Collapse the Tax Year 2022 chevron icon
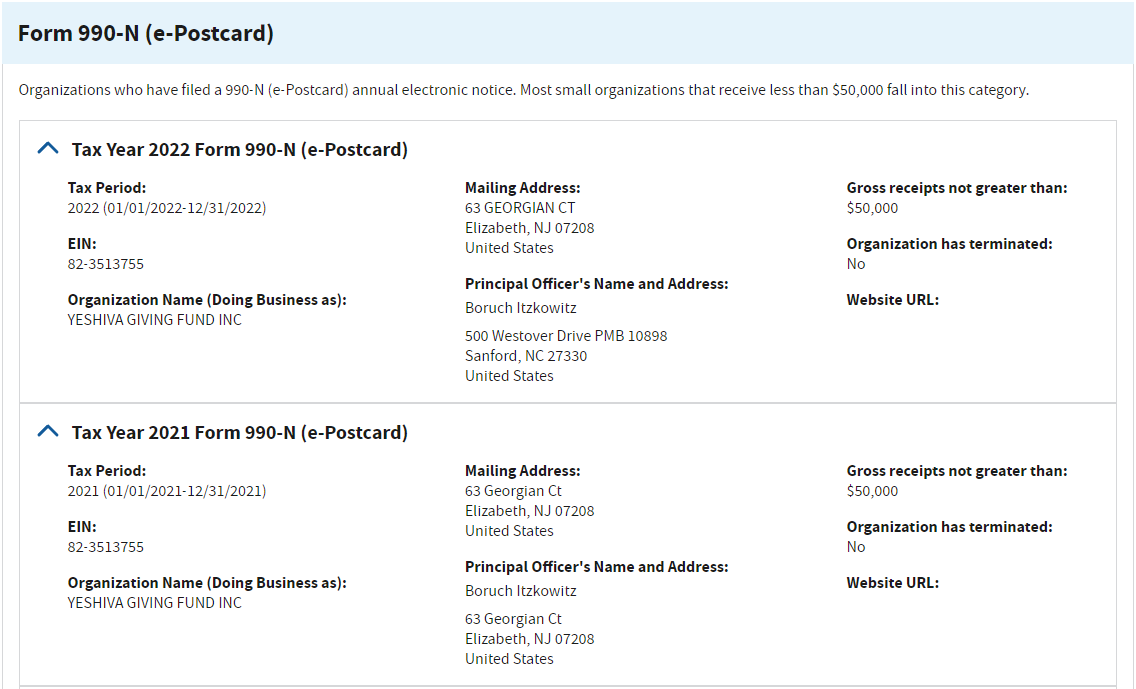Image resolution: width=1136 pixels, height=689 pixels. (47, 149)
